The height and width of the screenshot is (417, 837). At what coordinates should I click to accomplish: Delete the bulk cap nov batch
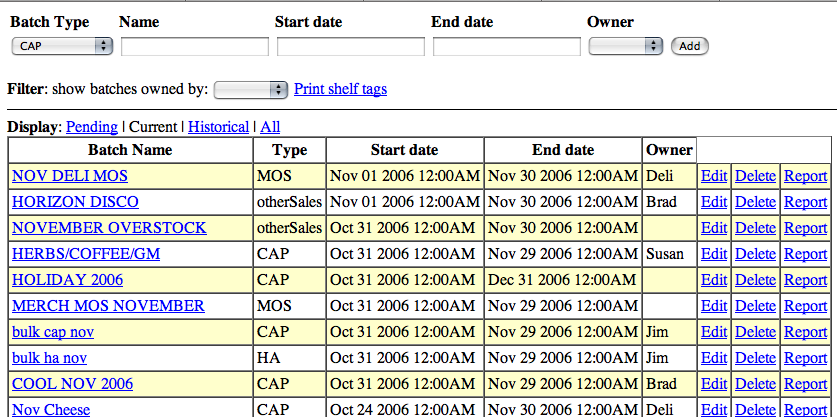[x=755, y=332]
